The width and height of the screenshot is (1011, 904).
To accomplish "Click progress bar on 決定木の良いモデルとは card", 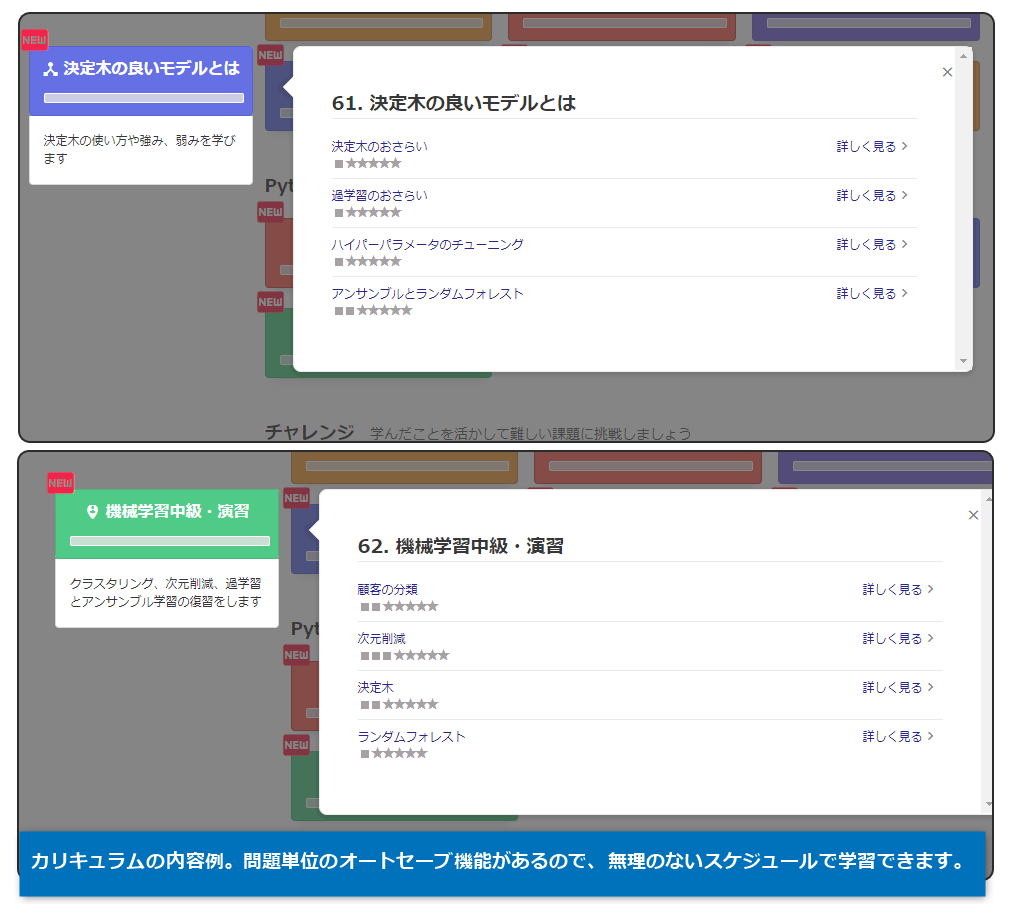I will (144, 98).
